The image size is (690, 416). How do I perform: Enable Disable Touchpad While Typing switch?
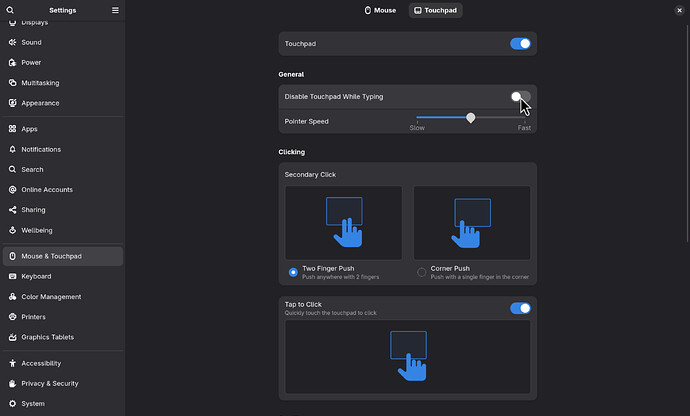pyautogui.click(x=520, y=97)
